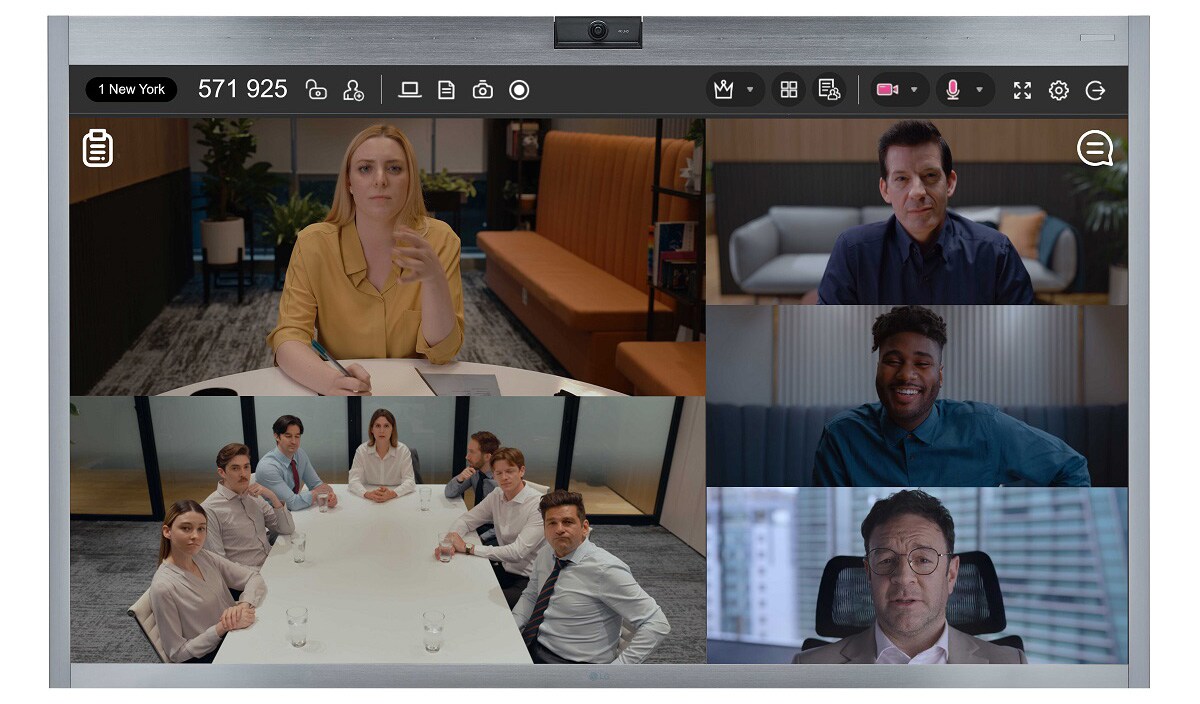Open the grid layout view icon

coord(789,90)
